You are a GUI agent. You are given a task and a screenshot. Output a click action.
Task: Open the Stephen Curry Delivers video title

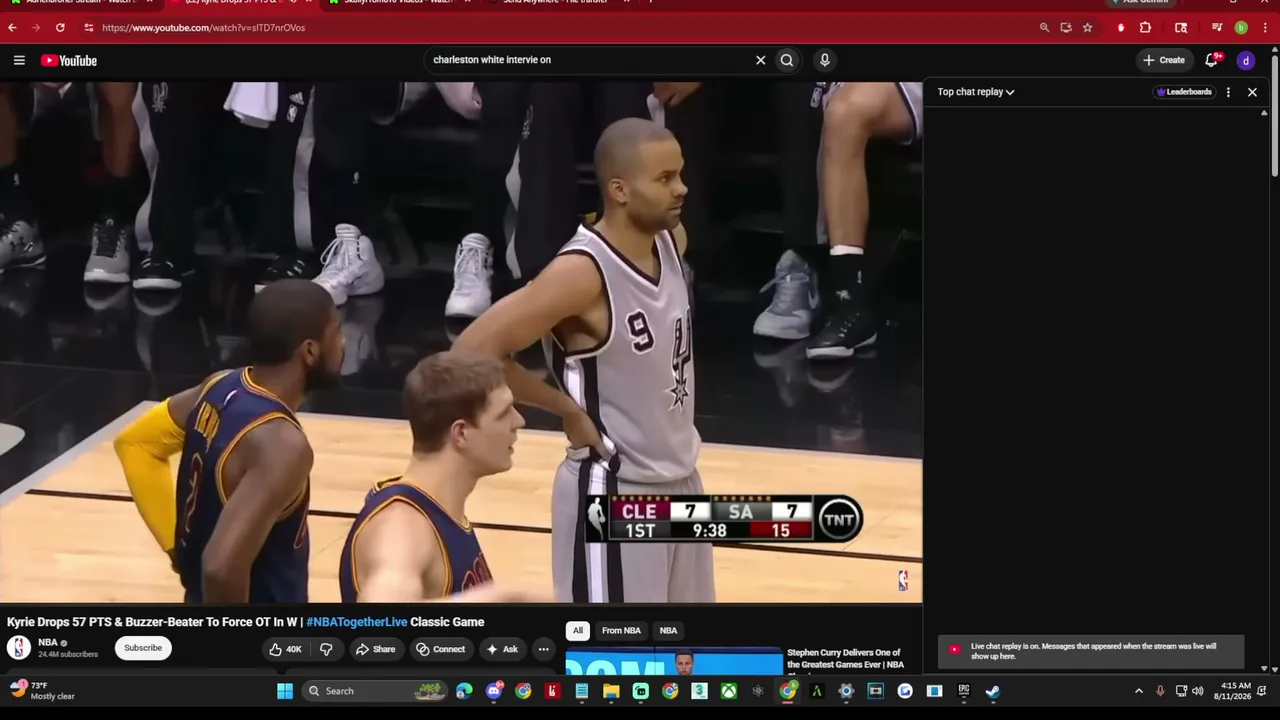845,659
